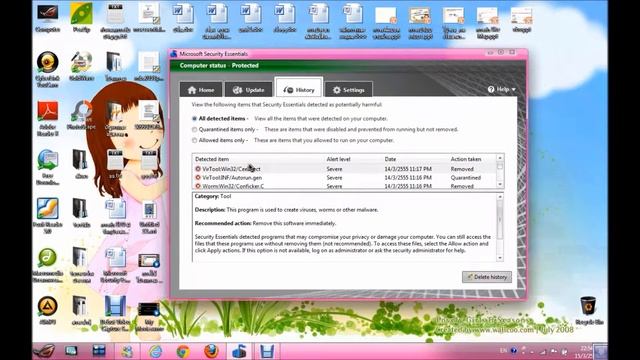The image size is (640, 360).
Task: Open the Settings tab
Action: [349, 90]
